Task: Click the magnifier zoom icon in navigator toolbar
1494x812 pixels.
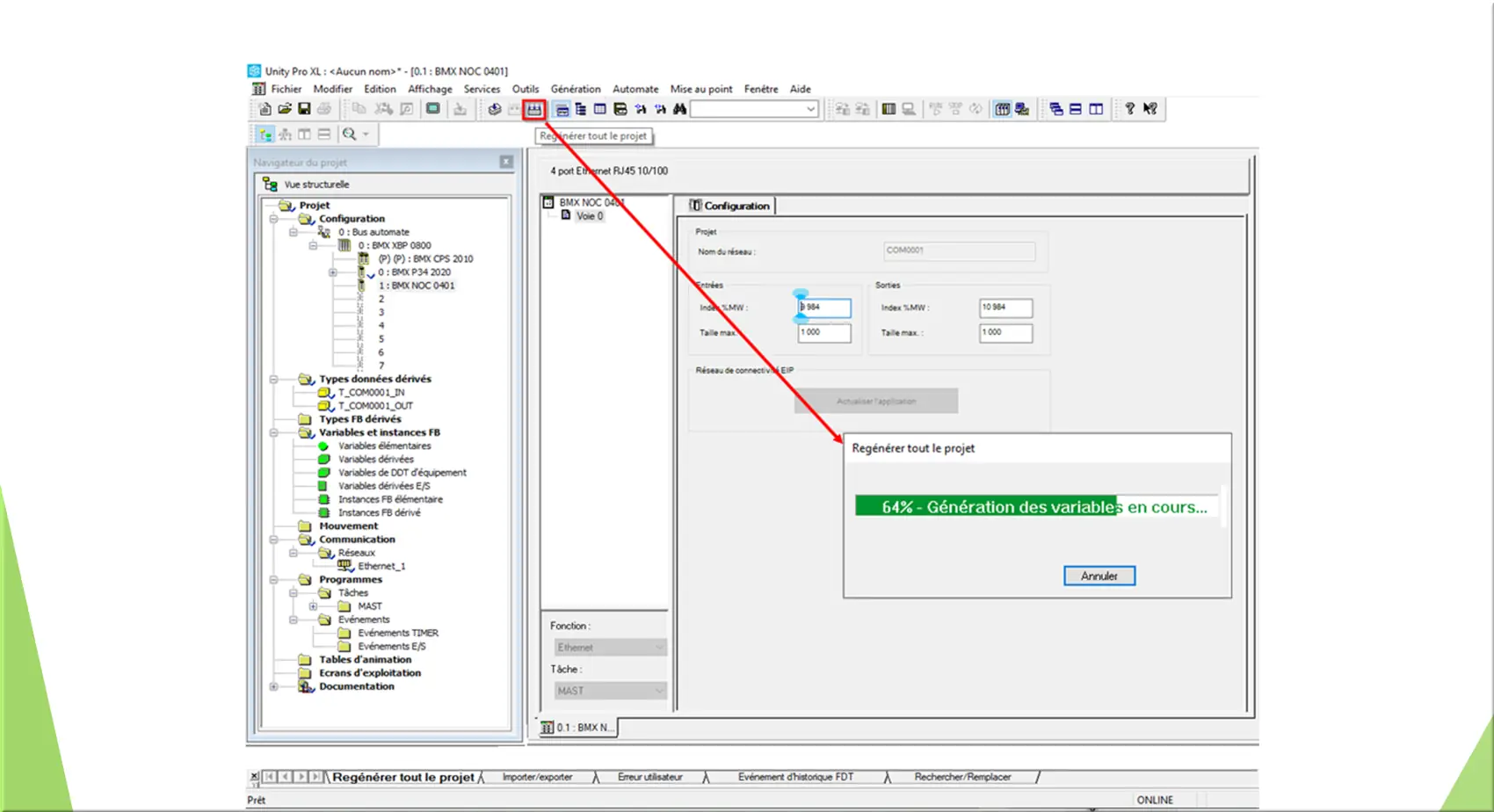Action: (350, 134)
